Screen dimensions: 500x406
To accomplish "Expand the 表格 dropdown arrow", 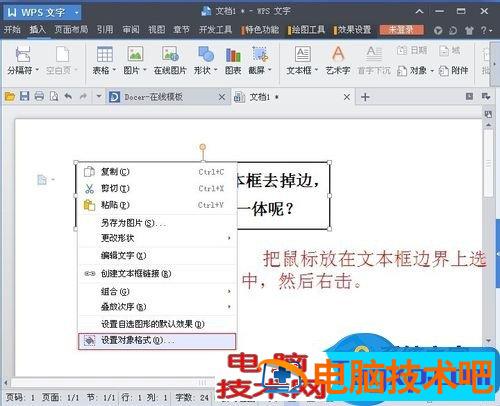I will [x=114, y=70].
